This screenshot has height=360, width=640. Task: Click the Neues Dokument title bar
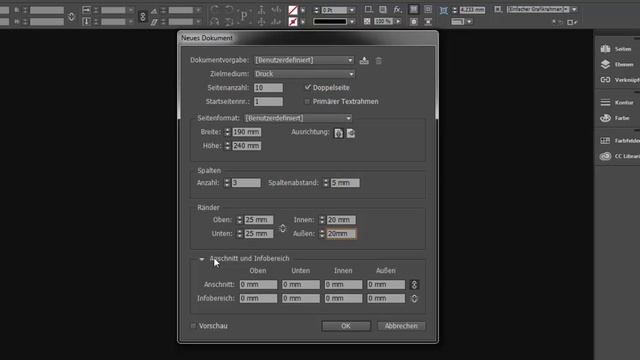(x=308, y=38)
